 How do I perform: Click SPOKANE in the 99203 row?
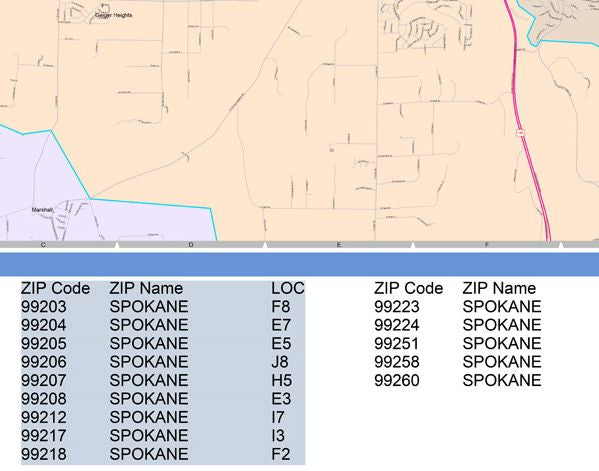[149, 307]
